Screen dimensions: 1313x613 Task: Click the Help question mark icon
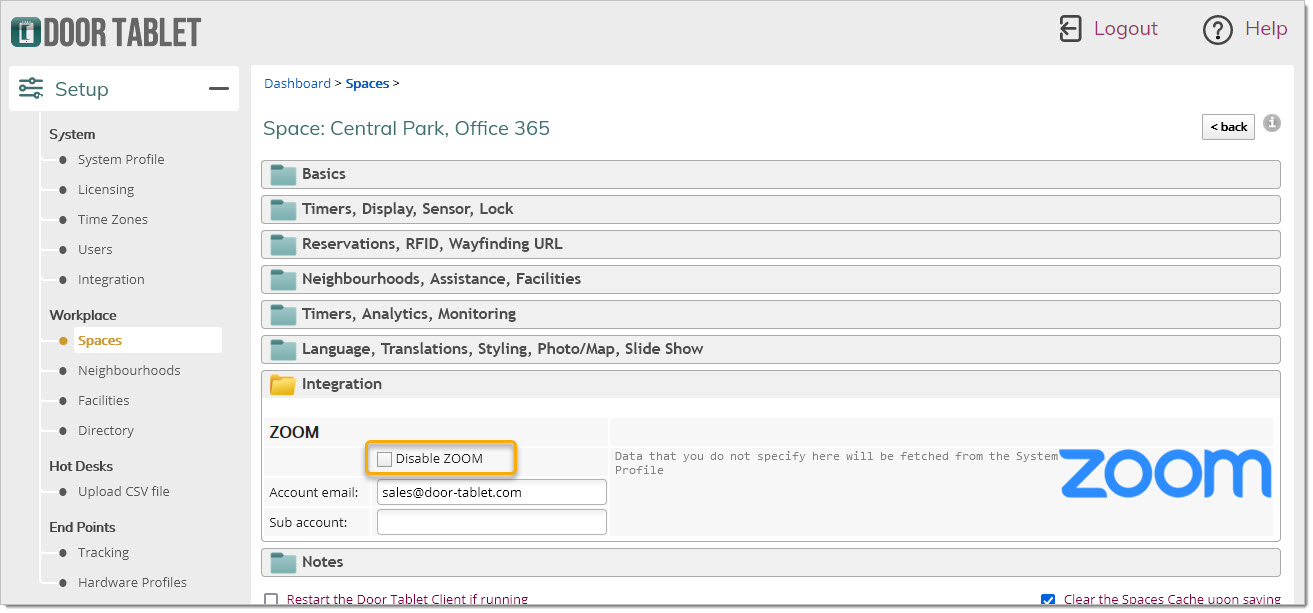click(x=1217, y=30)
